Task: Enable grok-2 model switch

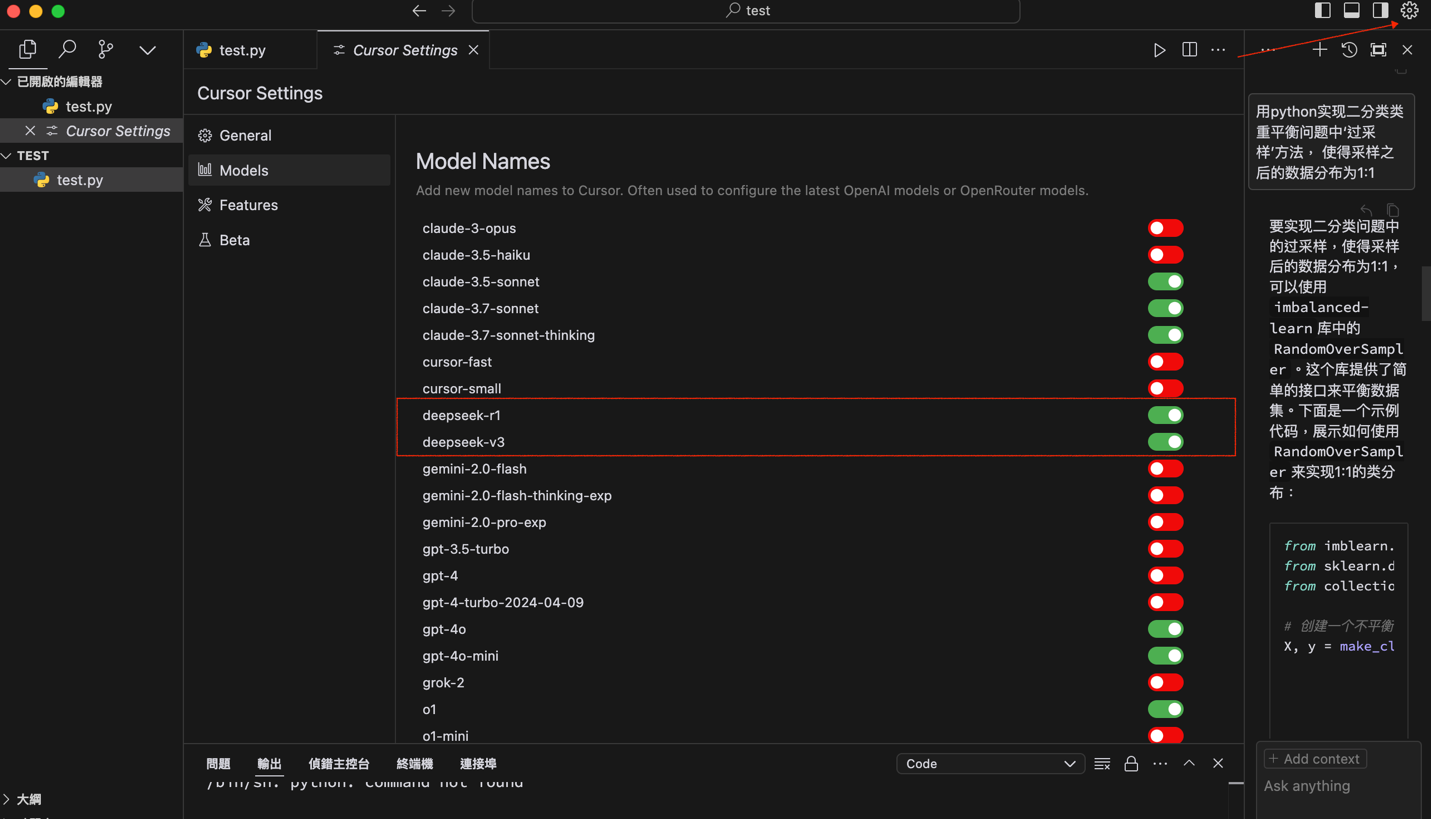Action: 1165,683
